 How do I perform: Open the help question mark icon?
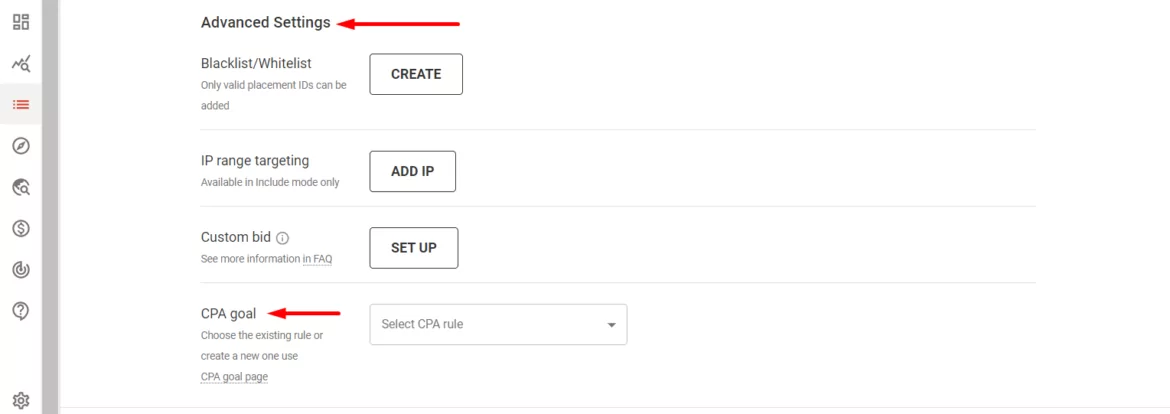(21, 311)
